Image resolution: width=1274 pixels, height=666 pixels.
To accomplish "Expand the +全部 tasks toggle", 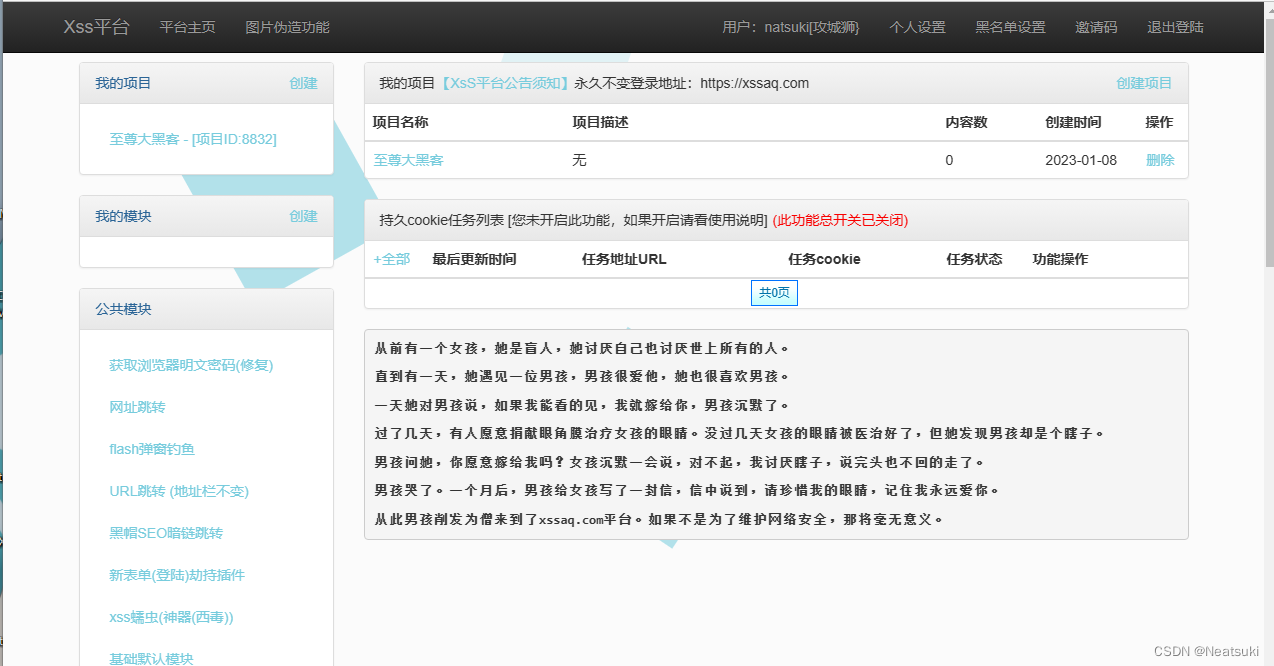I will coord(391,259).
